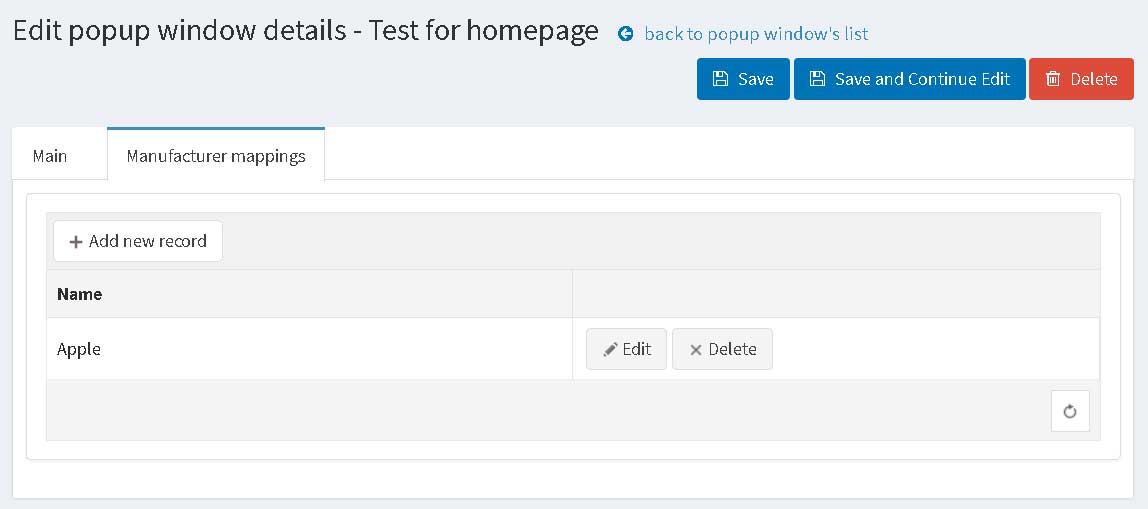Click the plus icon beside Add new record
Viewport: 1148px width, 509px height.
(75, 242)
